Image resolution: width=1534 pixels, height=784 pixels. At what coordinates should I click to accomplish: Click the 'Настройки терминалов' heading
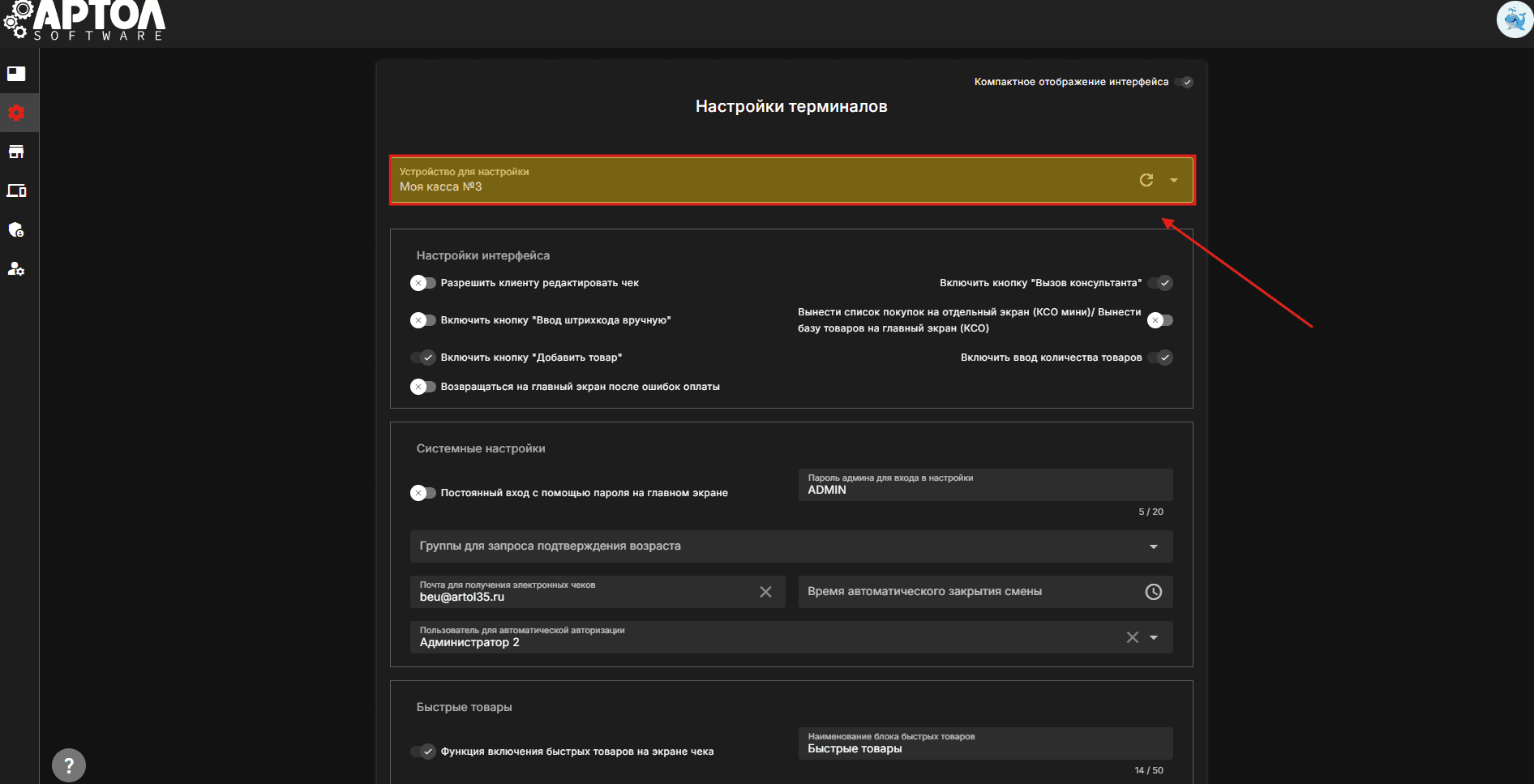[x=791, y=106]
